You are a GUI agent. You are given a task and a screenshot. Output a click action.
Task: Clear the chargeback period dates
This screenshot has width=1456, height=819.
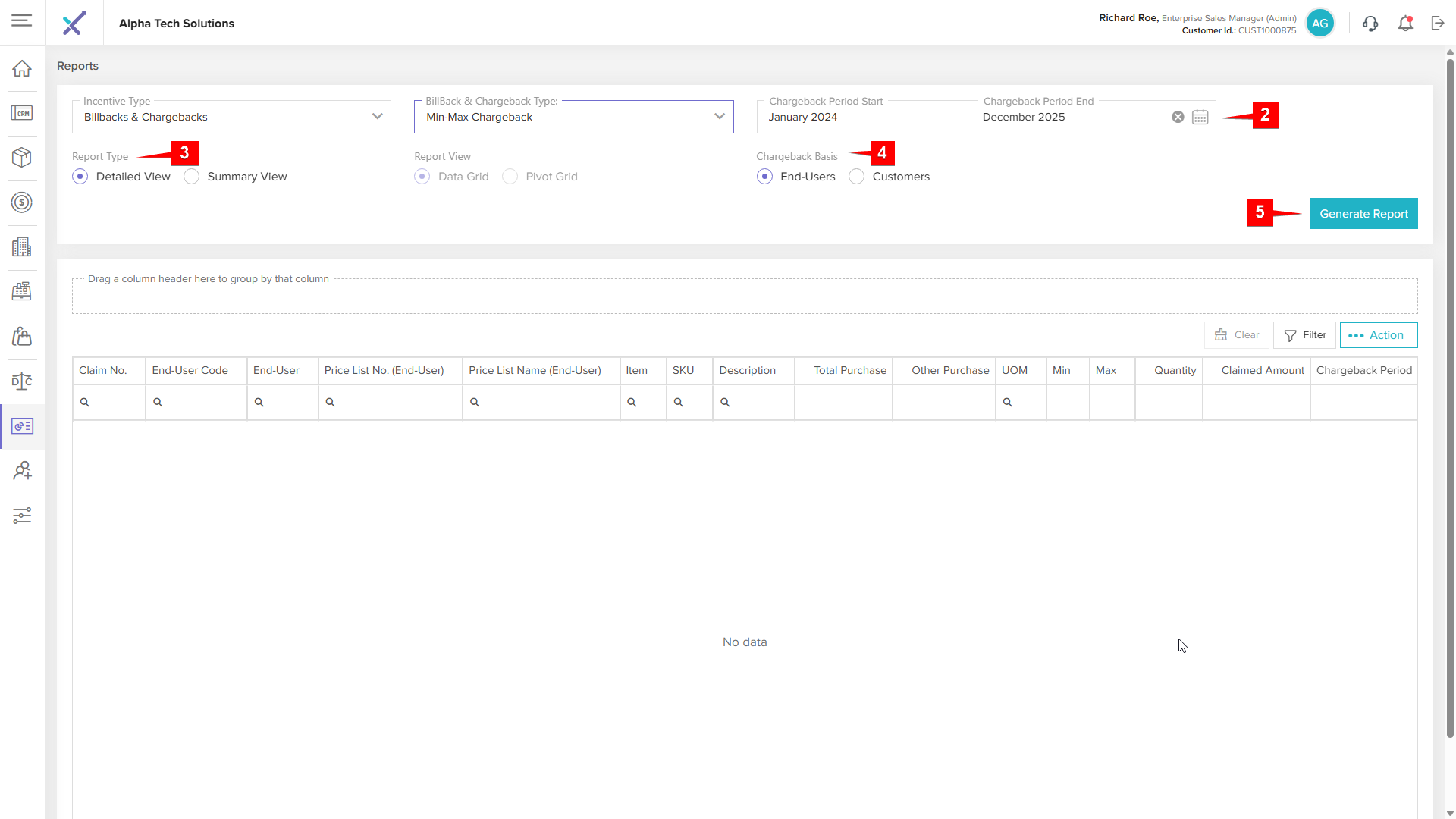1178,117
